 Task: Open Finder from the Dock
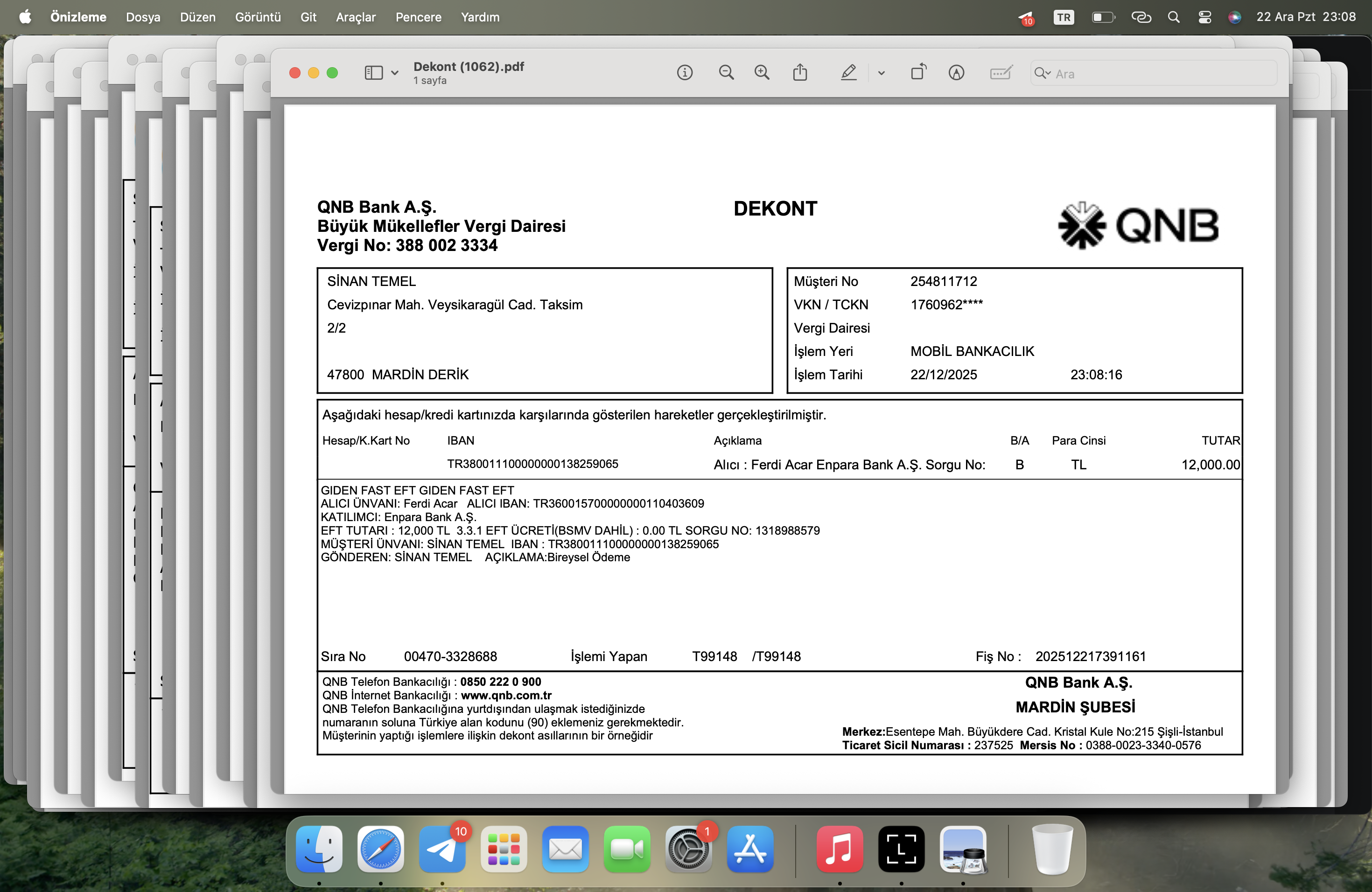319,849
